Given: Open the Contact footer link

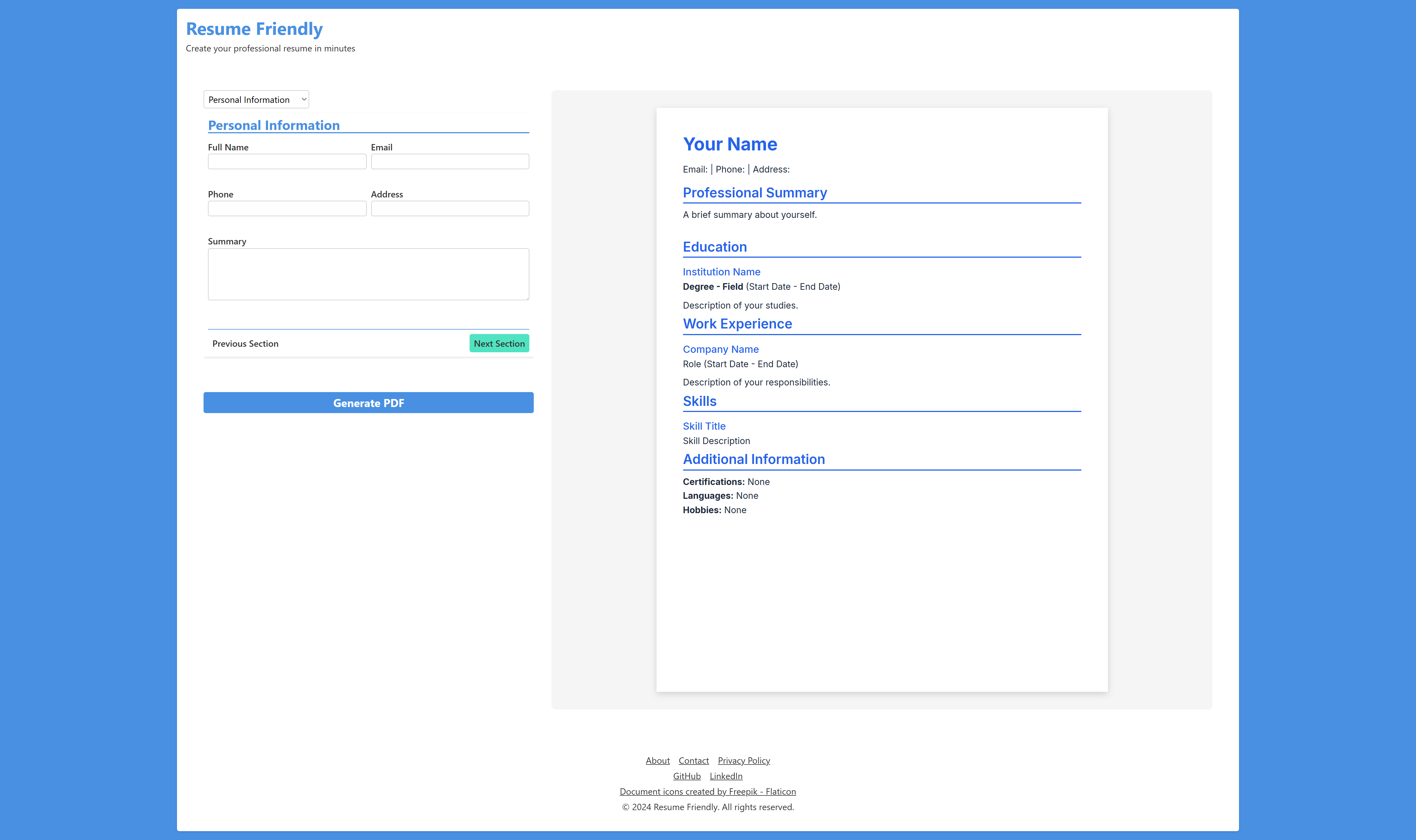Looking at the screenshot, I should click(x=694, y=761).
